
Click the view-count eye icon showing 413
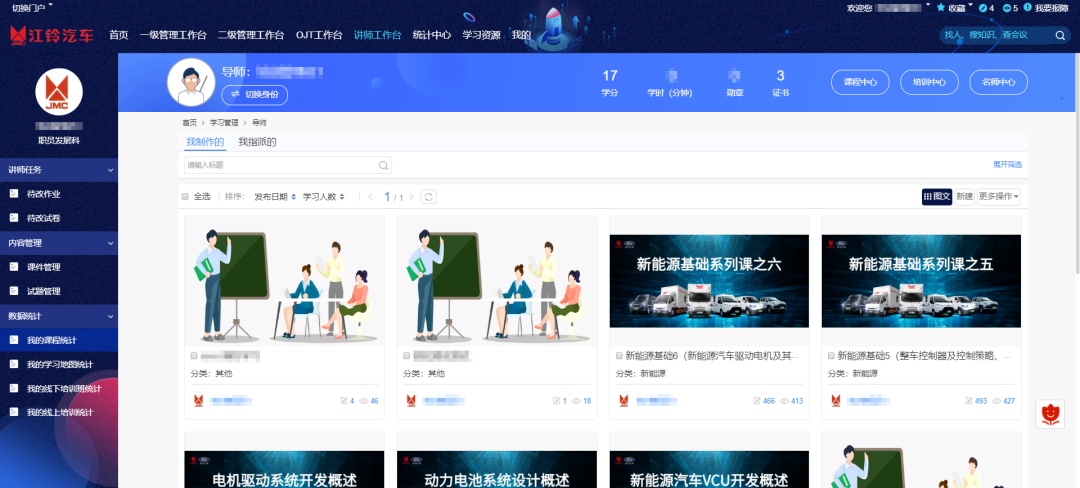784,401
